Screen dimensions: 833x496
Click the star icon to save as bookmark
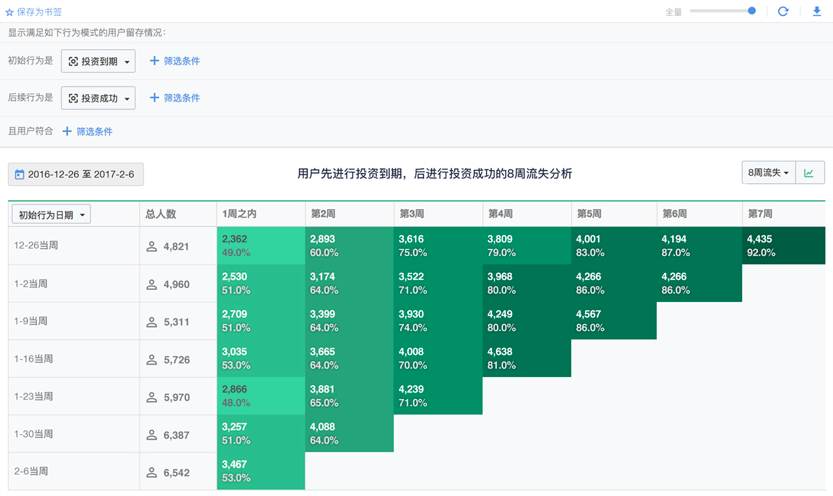coord(10,12)
